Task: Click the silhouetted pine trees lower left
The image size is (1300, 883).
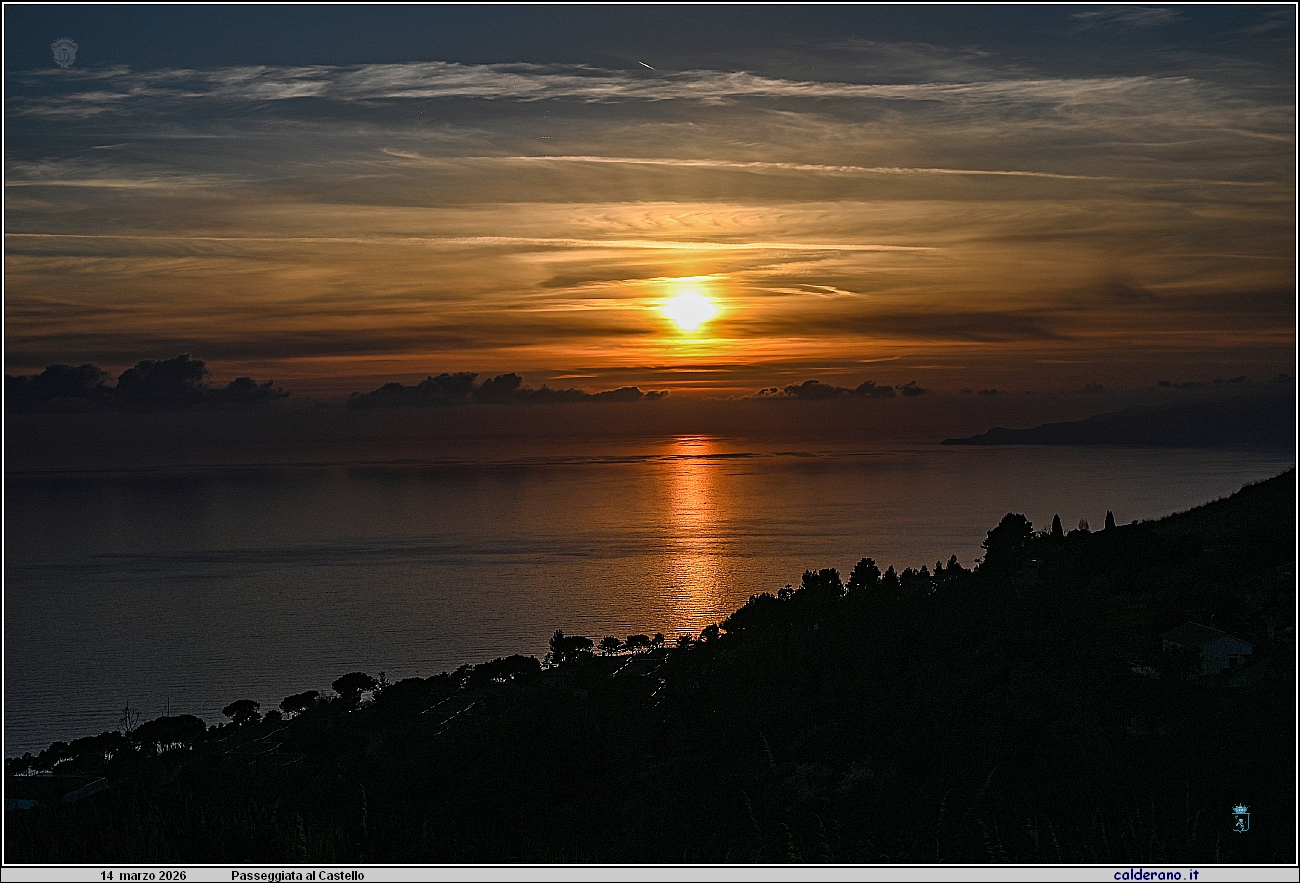Action: [240, 710]
